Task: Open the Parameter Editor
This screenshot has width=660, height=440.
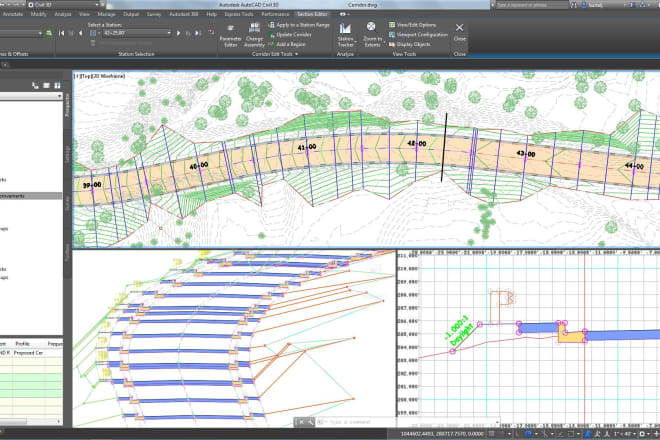Action: 230,34
